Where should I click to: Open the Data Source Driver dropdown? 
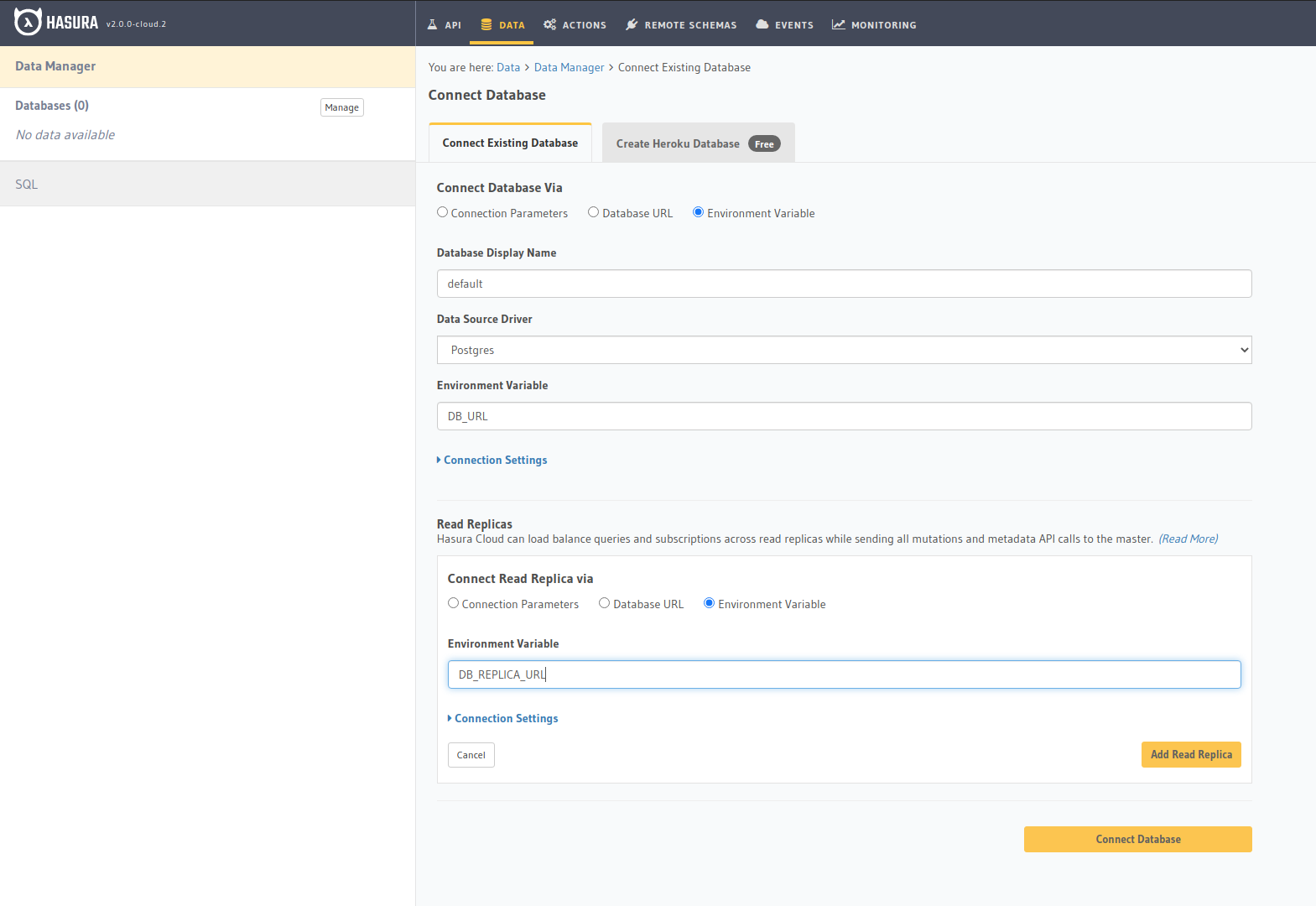point(844,350)
